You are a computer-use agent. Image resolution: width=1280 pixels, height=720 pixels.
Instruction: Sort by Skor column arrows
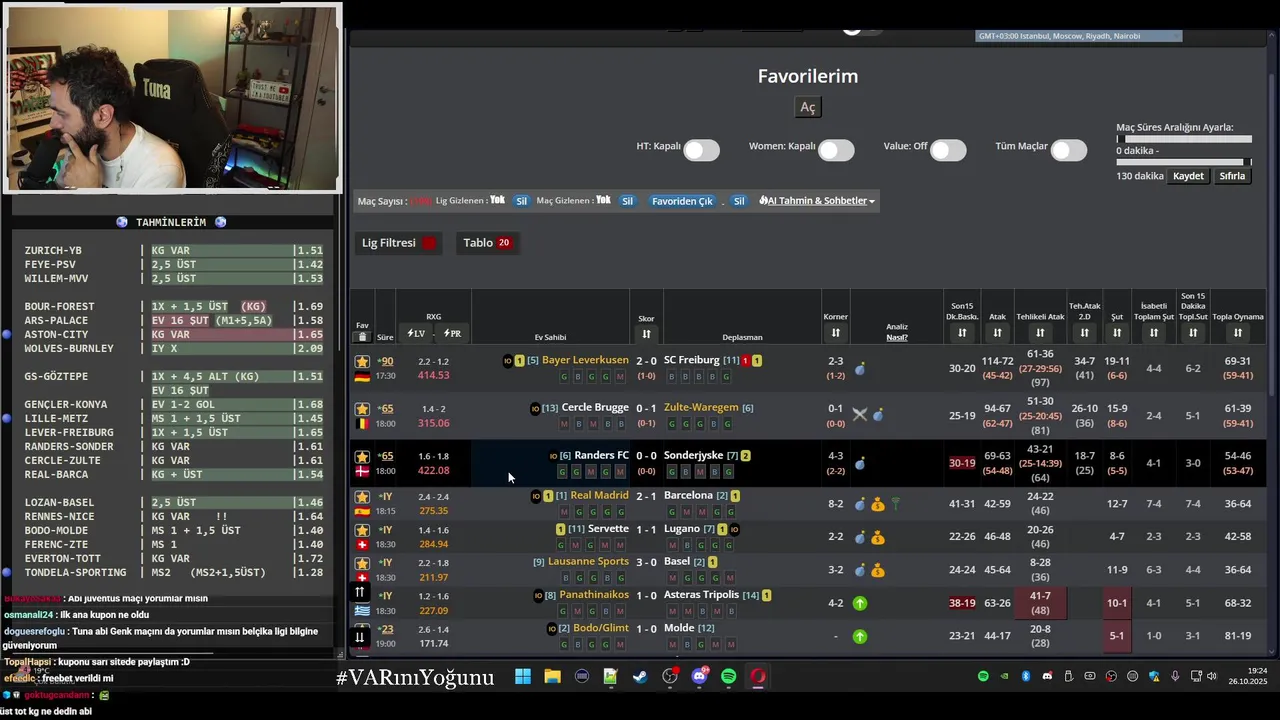(x=646, y=334)
